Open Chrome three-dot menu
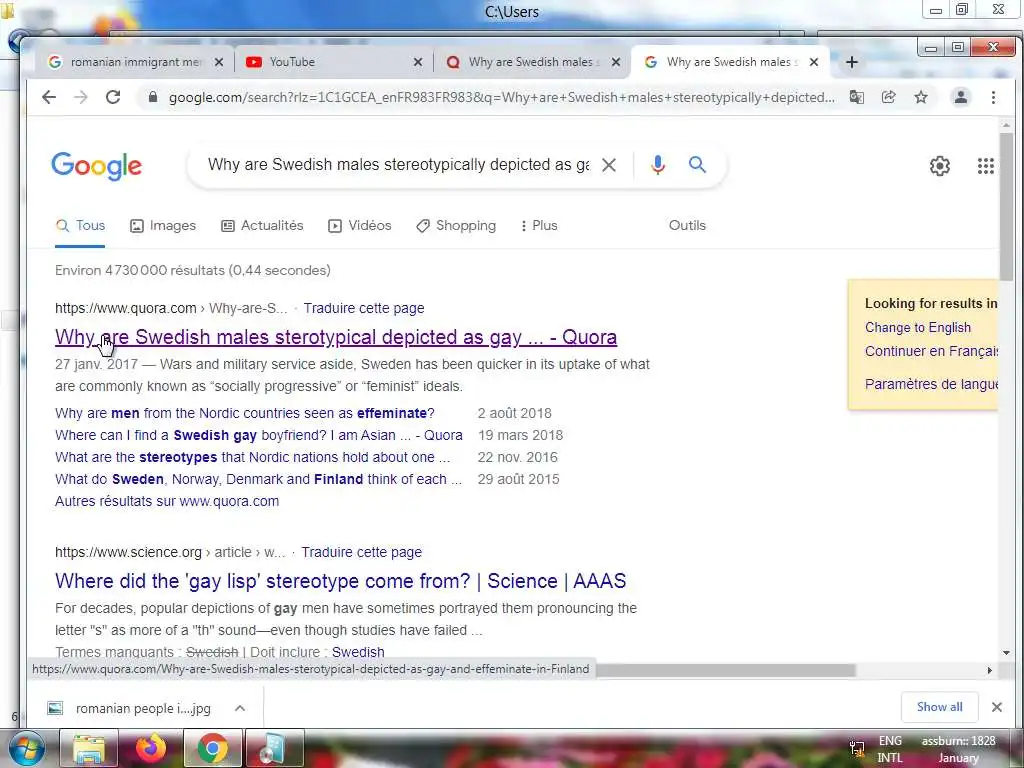The height and width of the screenshot is (768, 1024). [x=993, y=97]
